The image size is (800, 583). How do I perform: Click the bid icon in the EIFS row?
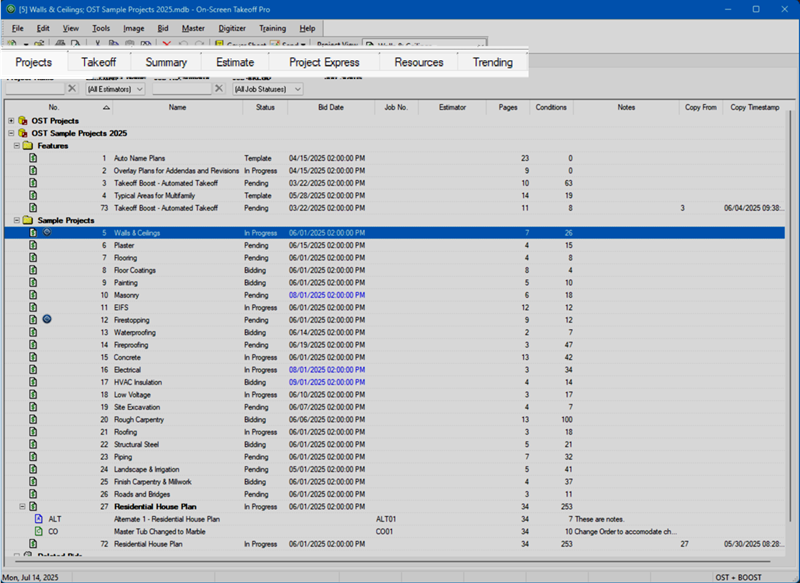33,308
